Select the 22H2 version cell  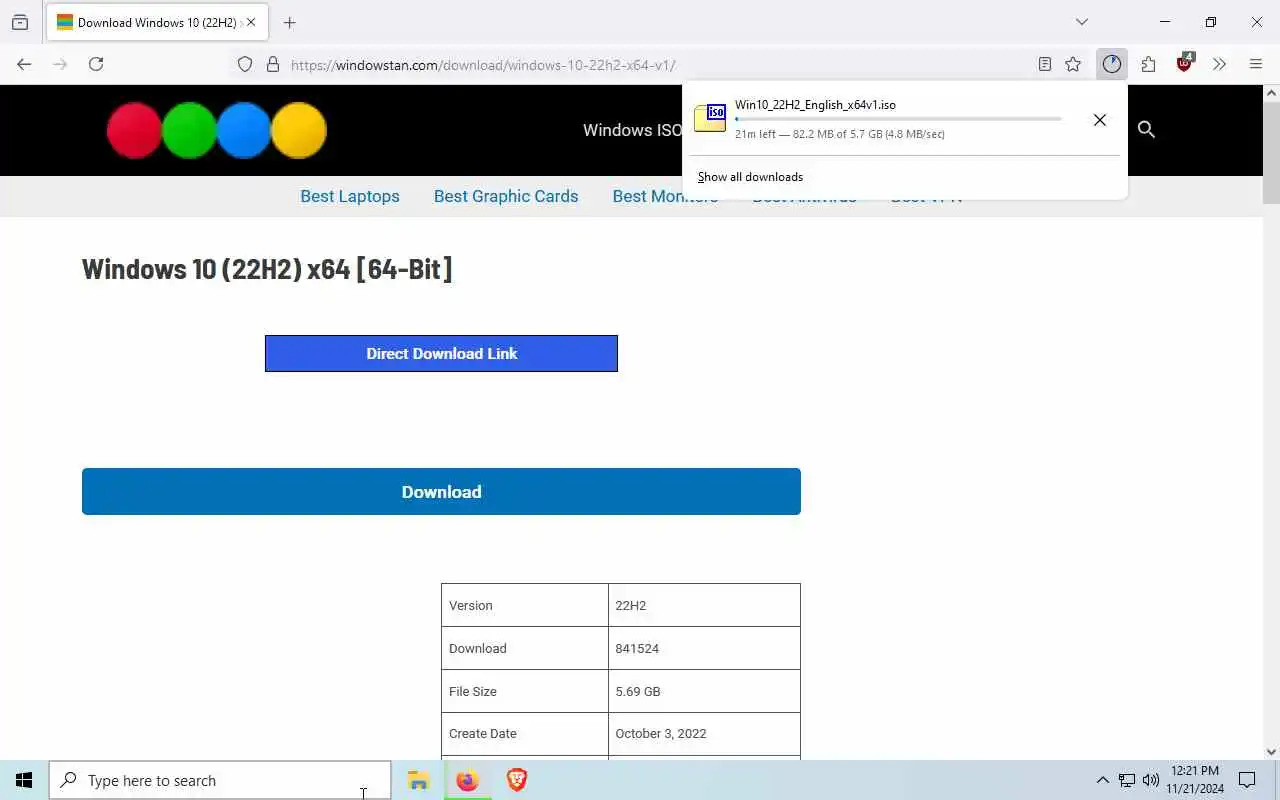coord(704,605)
